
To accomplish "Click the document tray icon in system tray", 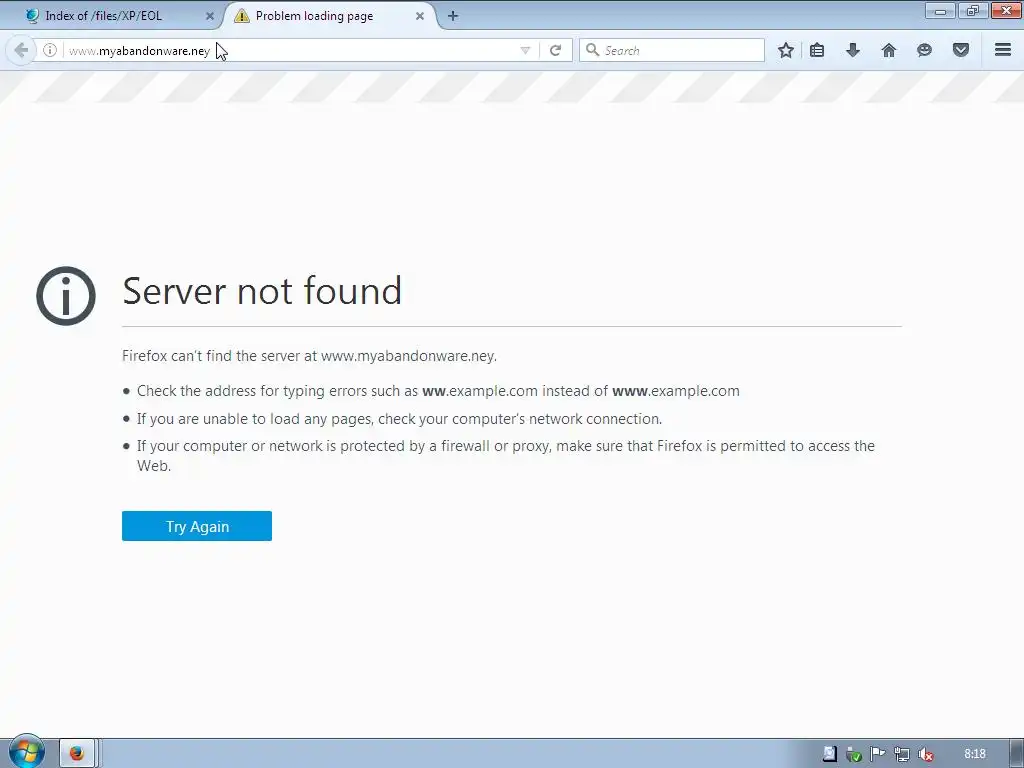I will click(829, 754).
